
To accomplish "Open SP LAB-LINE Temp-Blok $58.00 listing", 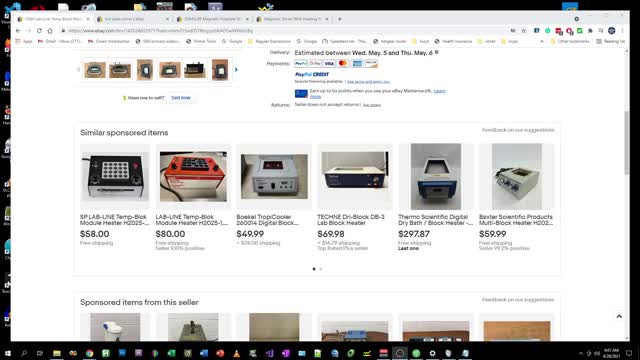I will point(115,220).
